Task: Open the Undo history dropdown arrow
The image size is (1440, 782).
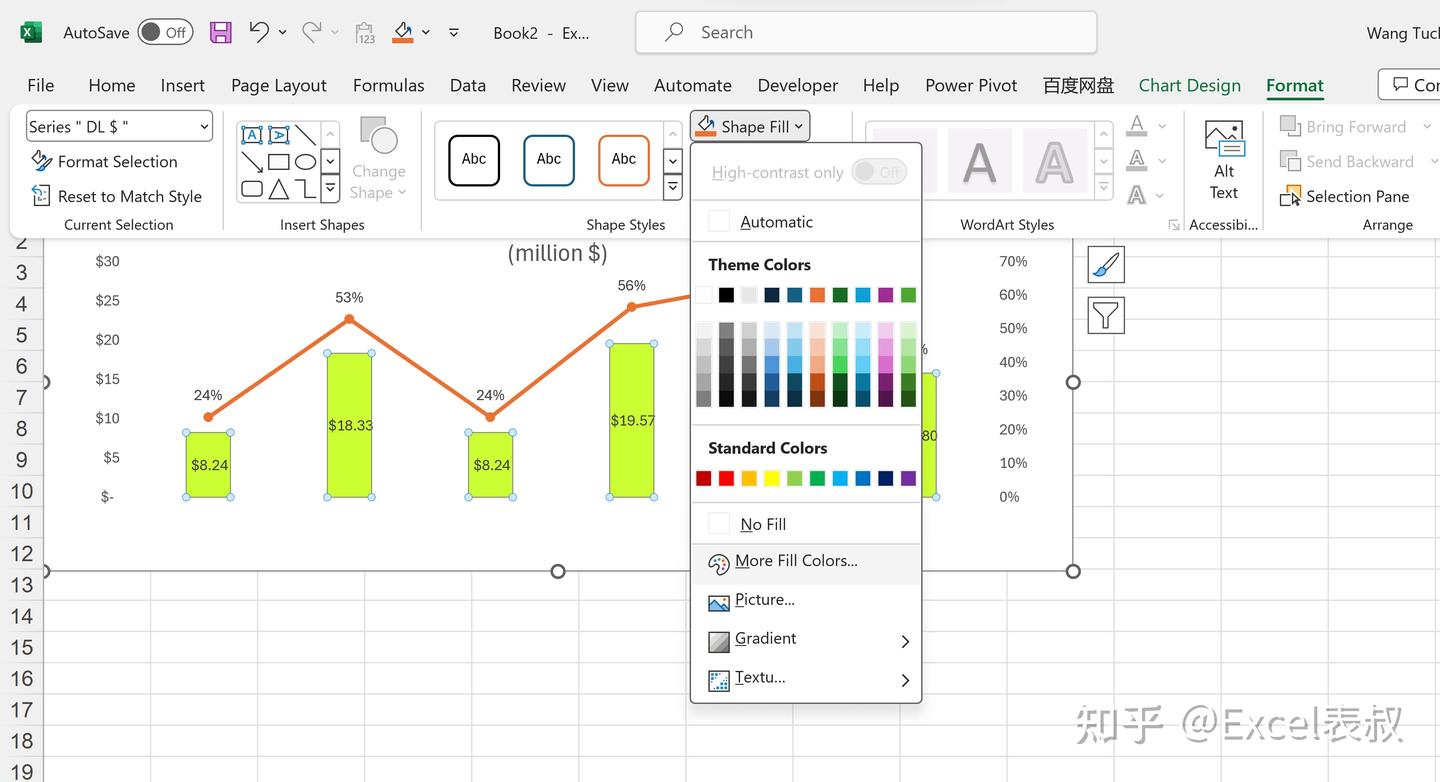Action: tap(283, 33)
